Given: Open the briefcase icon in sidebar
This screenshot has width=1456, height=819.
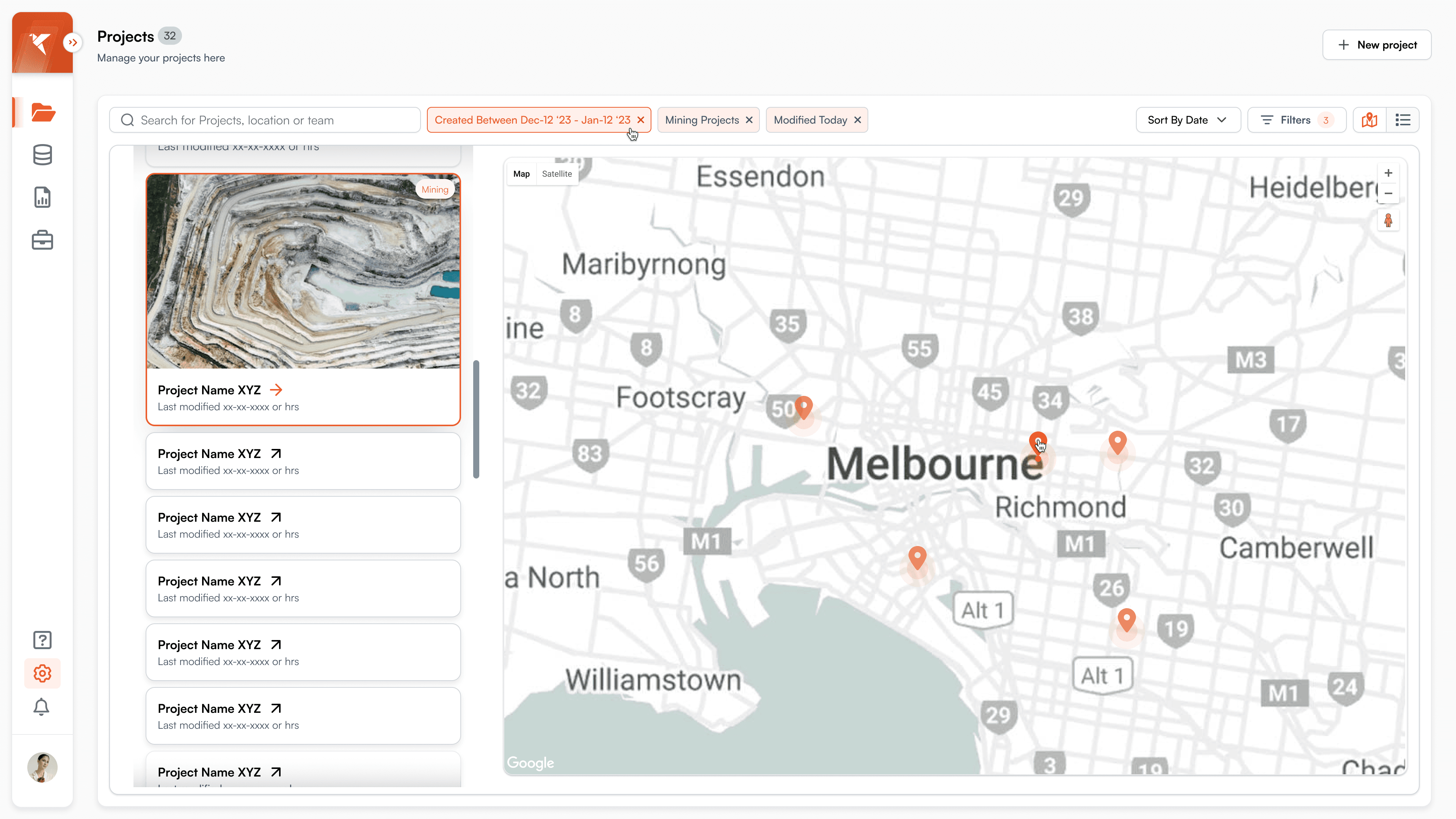Looking at the screenshot, I should (42, 240).
